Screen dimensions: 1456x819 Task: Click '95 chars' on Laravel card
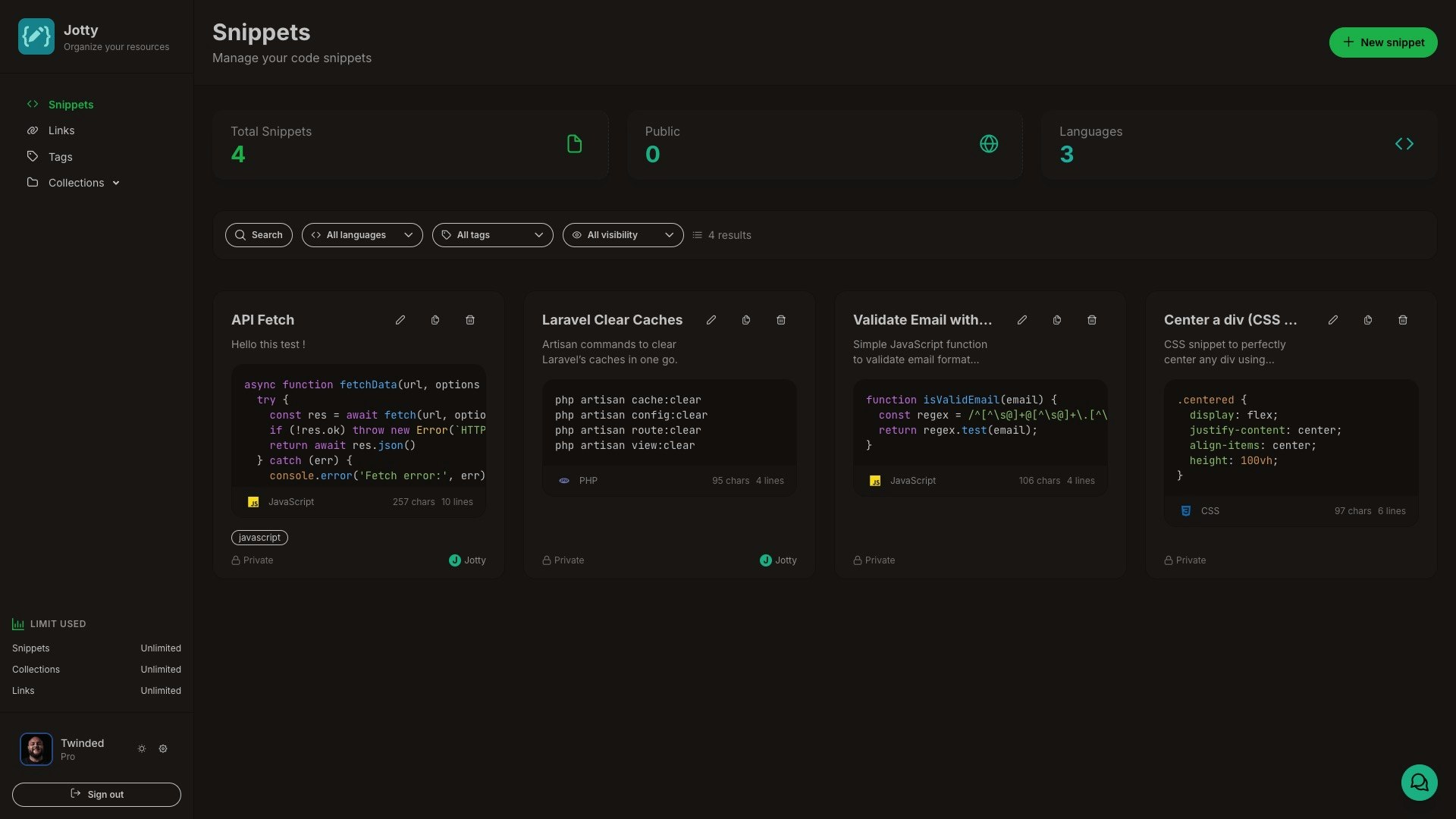pos(730,481)
